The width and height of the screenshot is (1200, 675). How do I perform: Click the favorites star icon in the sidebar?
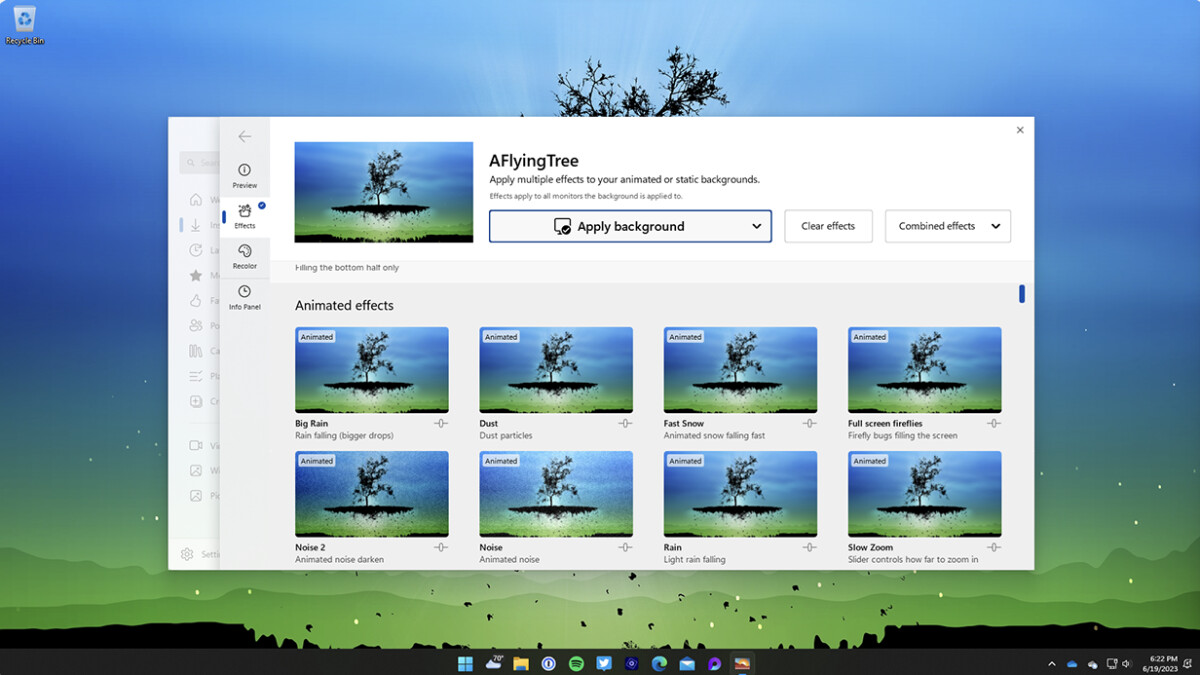click(197, 275)
